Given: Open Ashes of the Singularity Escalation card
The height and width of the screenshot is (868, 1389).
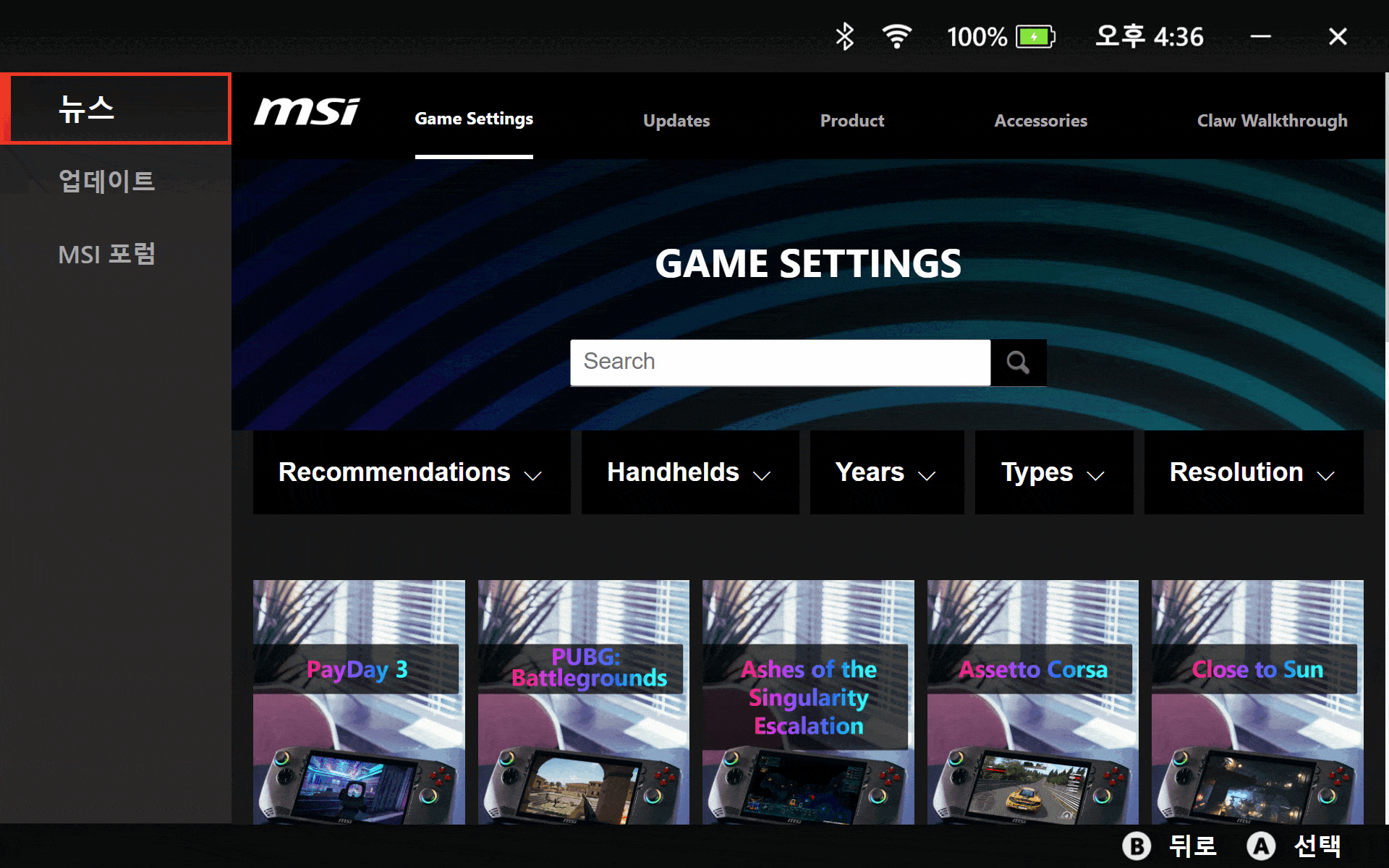Looking at the screenshot, I should pos(808,702).
